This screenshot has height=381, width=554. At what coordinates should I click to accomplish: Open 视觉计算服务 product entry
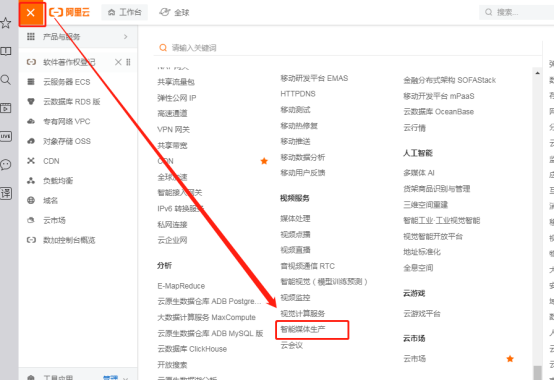click(x=303, y=313)
